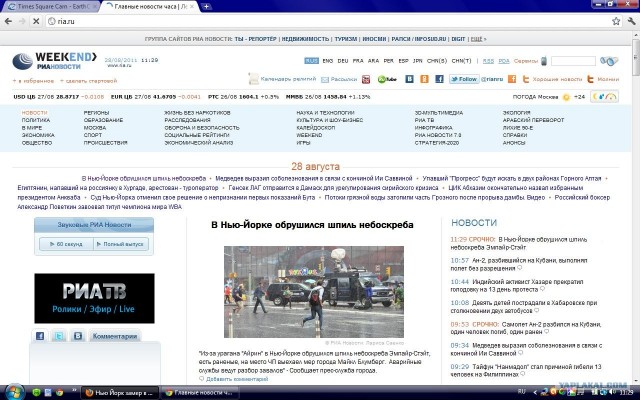The image size is (640, 400).
Task: Click + в избранное link
Action: pos(33,81)
